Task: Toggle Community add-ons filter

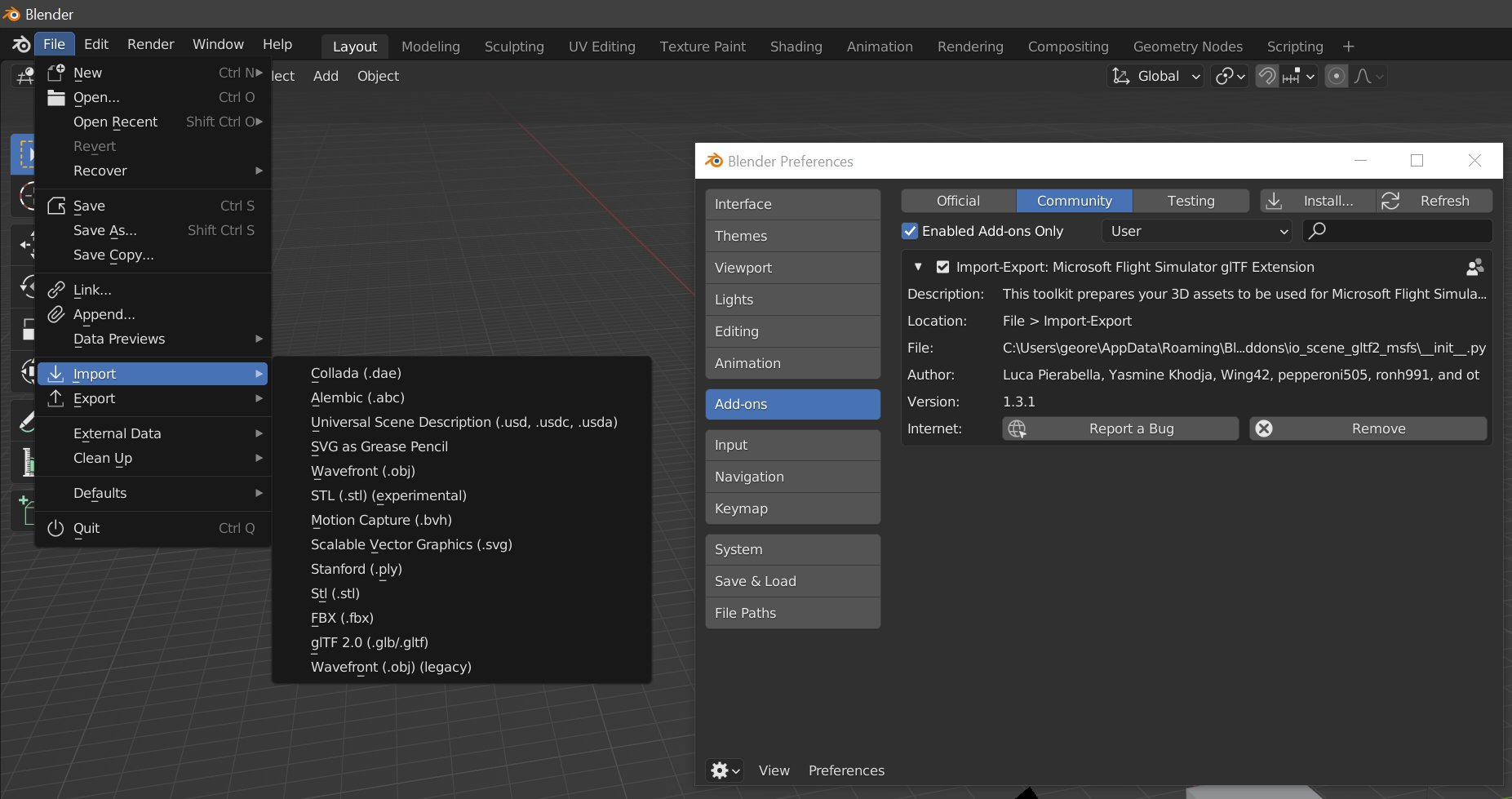Action: 1075,201
